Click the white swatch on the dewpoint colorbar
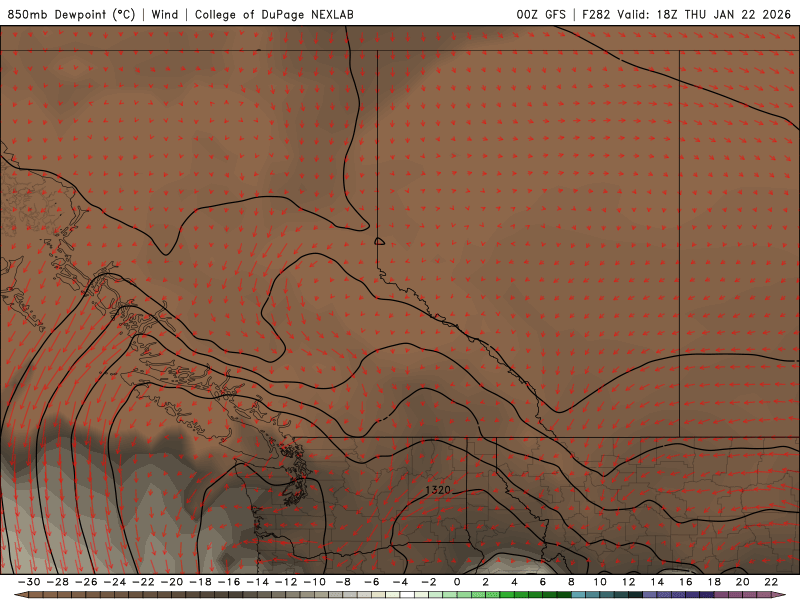 (407, 595)
